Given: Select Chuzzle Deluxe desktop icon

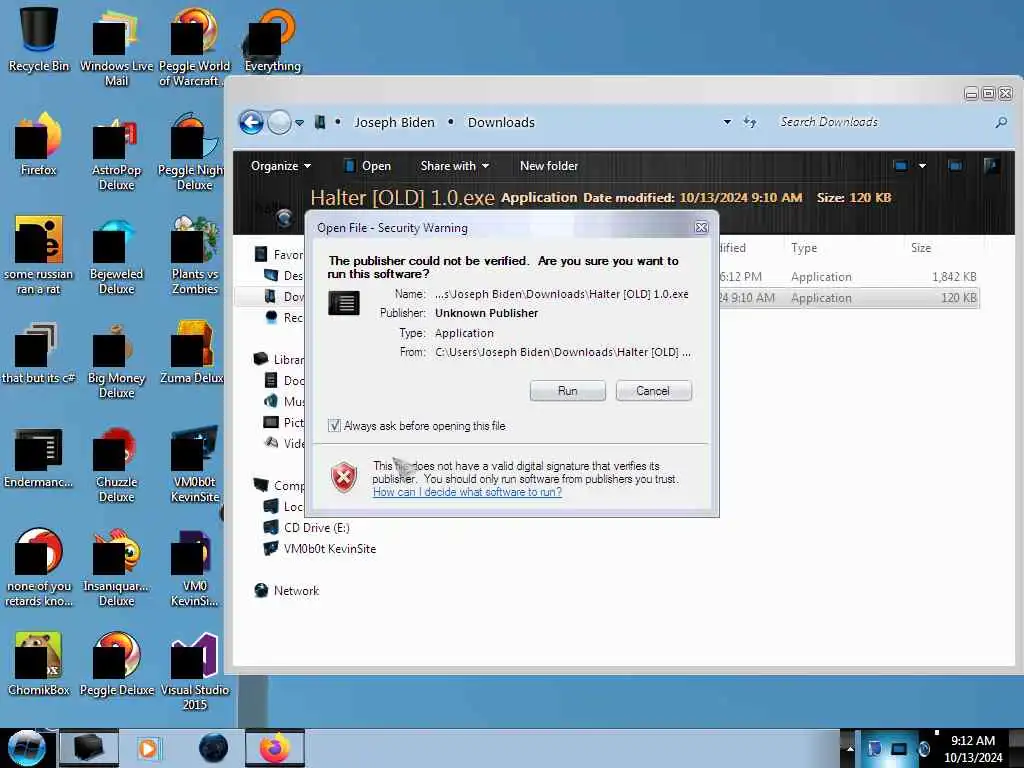Looking at the screenshot, I should 116,464.
